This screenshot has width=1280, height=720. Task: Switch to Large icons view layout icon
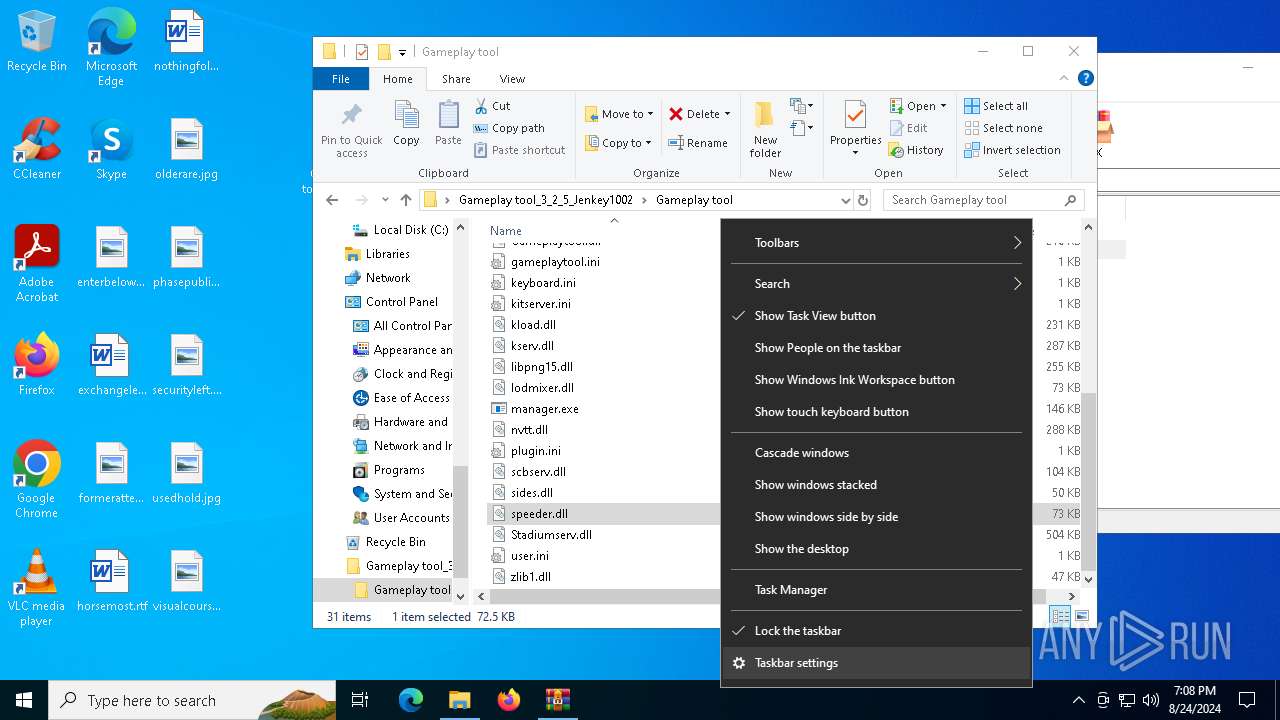click(x=1081, y=617)
